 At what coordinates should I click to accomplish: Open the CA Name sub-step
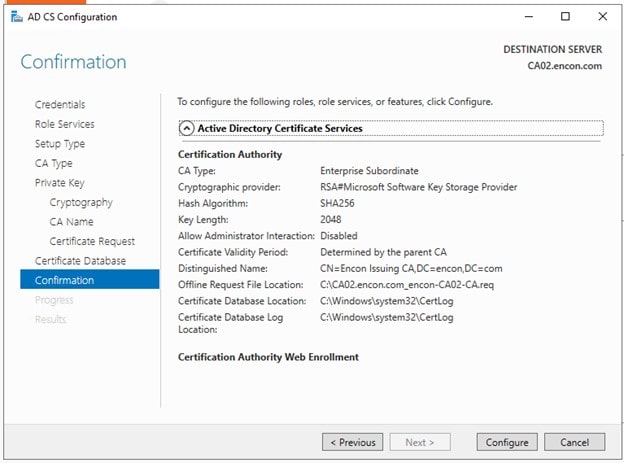pos(71,222)
